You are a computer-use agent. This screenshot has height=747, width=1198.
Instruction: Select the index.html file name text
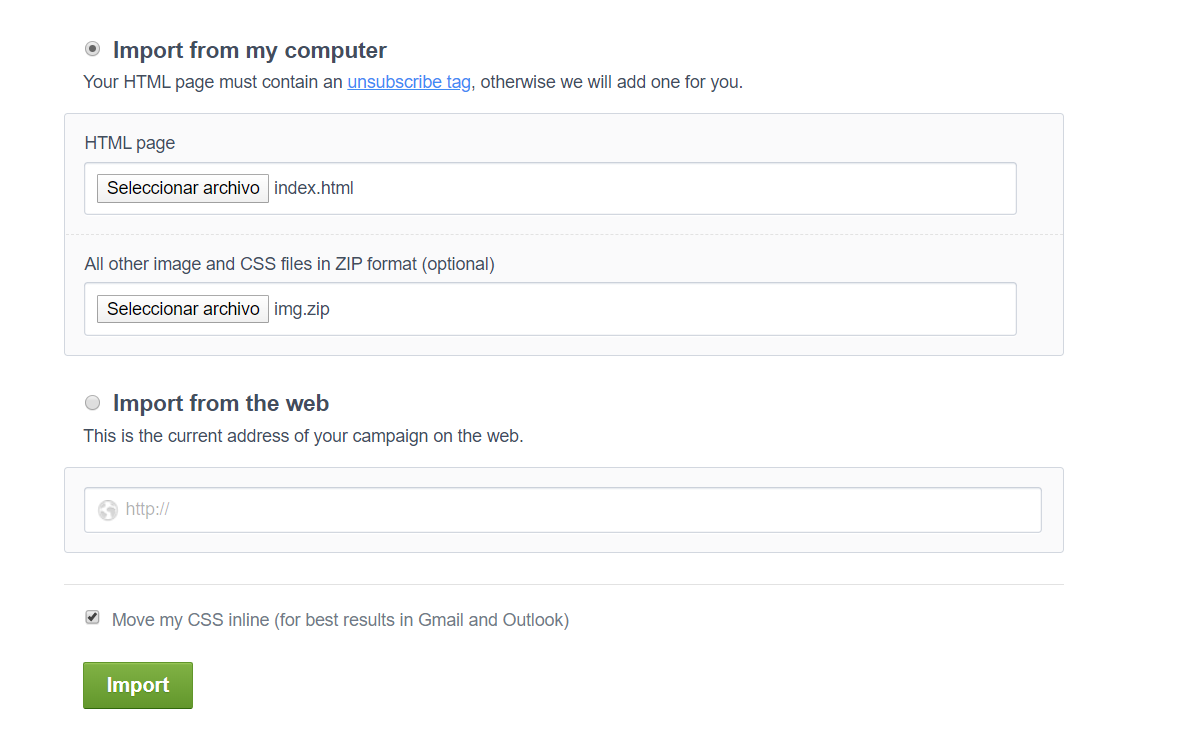coord(313,188)
